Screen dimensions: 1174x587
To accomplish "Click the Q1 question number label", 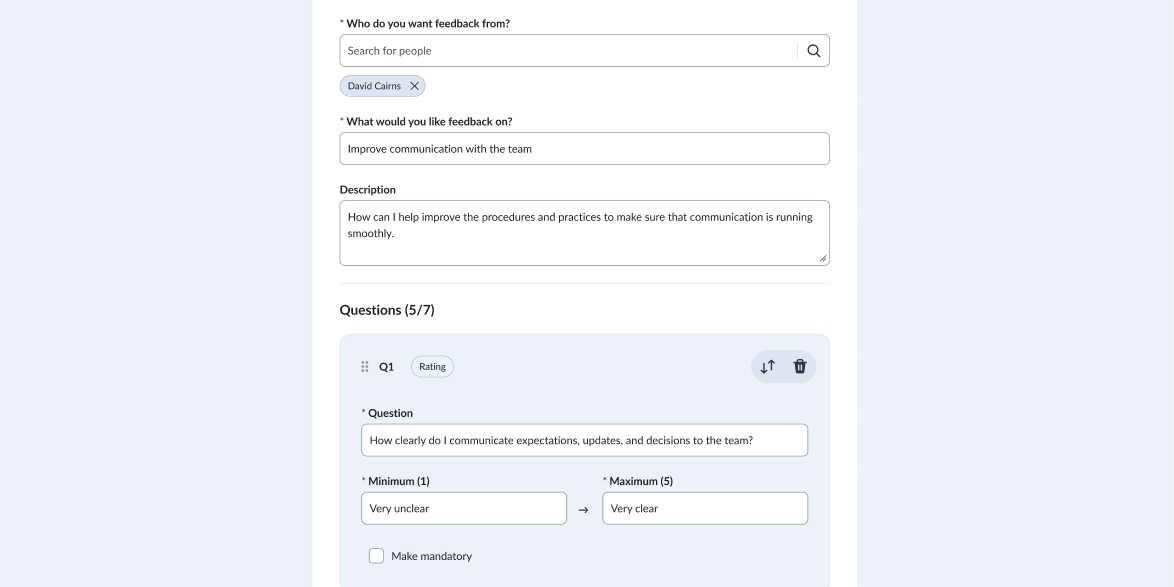I will coord(386,367).
